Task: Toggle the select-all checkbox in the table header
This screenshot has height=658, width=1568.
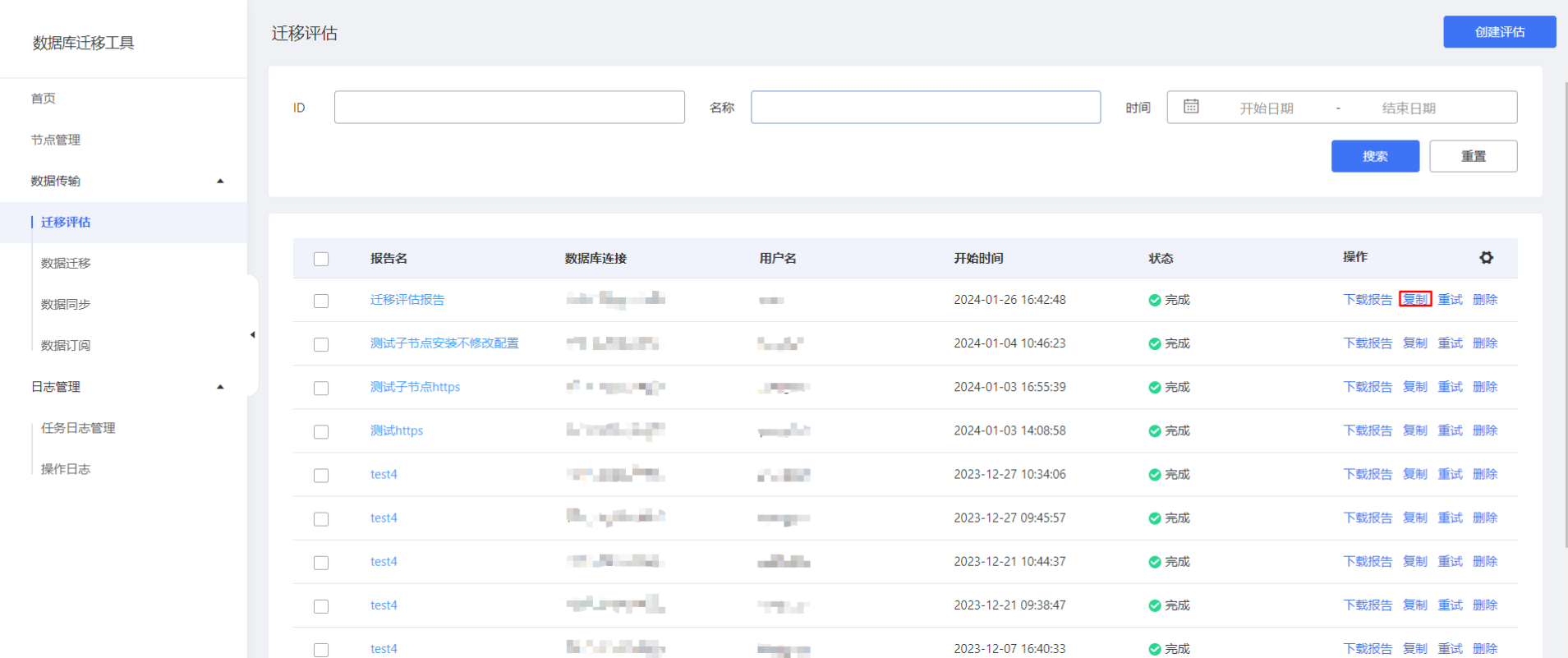Action: 321,259
